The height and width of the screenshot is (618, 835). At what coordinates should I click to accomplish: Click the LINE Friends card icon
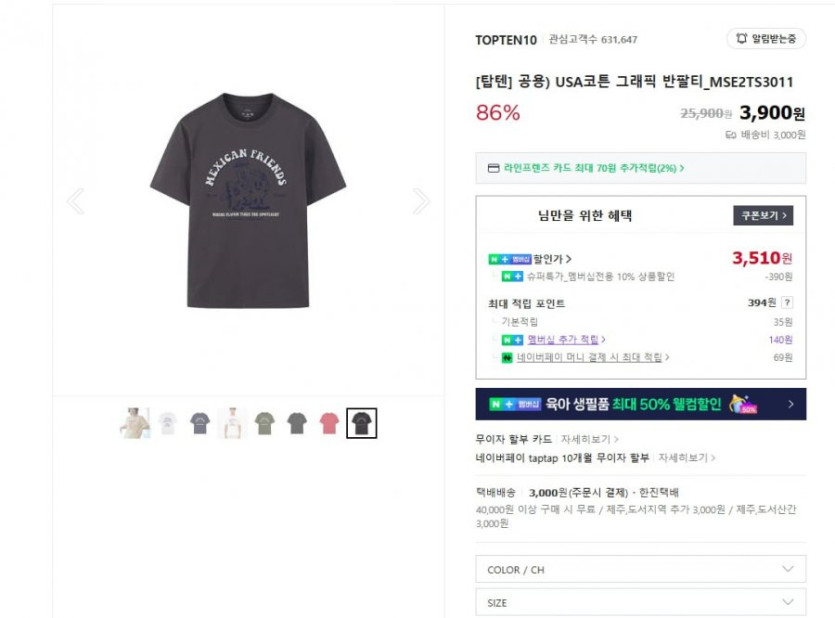[493, 168]
